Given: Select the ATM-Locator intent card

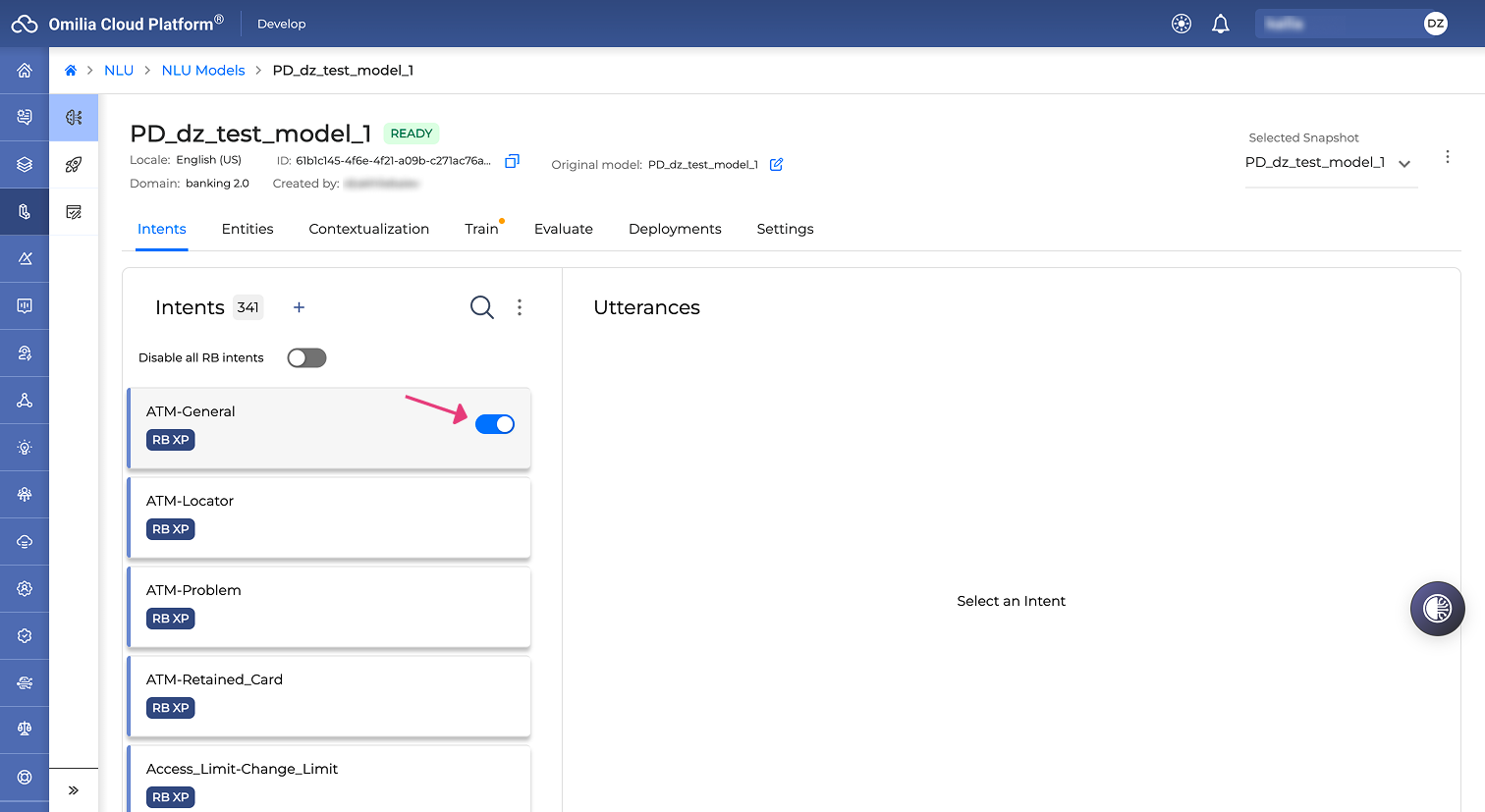Looking at the screenshot, I should point(329,517).
